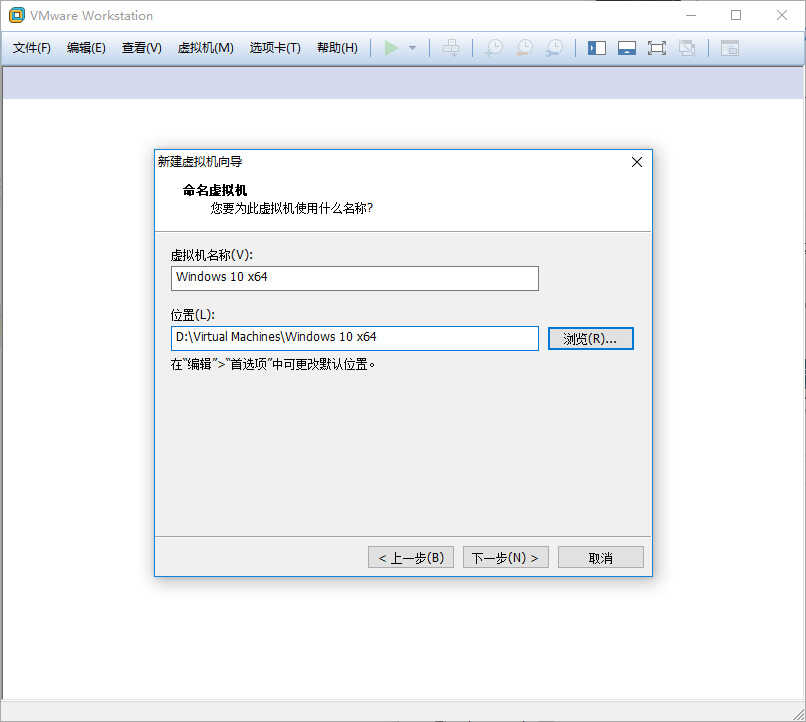Click the take snapshot clock icon
806x722 pixels.
tap(494, 48)
